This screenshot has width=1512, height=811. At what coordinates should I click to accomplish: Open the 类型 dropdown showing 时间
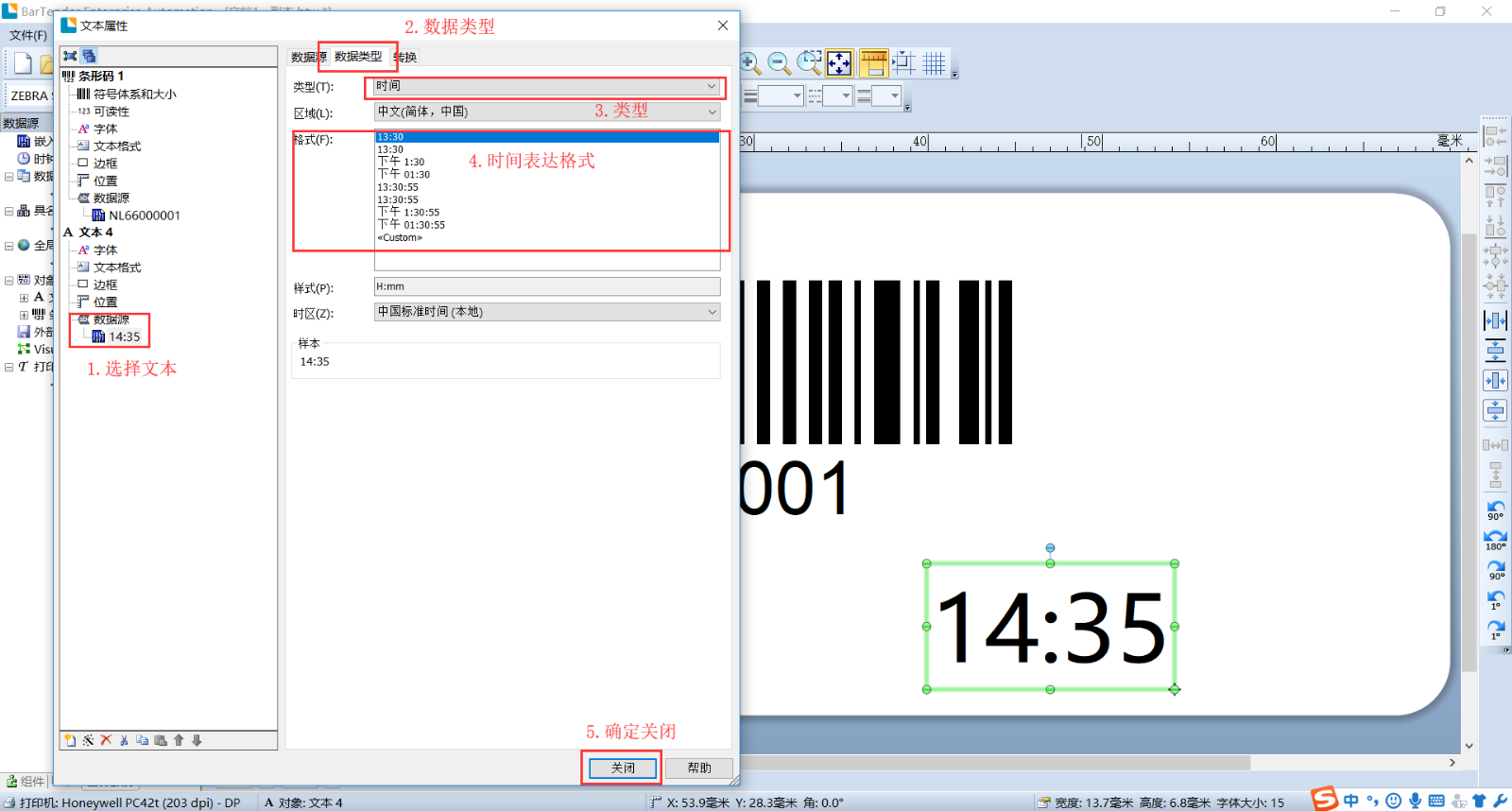pyautogui.click(x=546, y=87)
